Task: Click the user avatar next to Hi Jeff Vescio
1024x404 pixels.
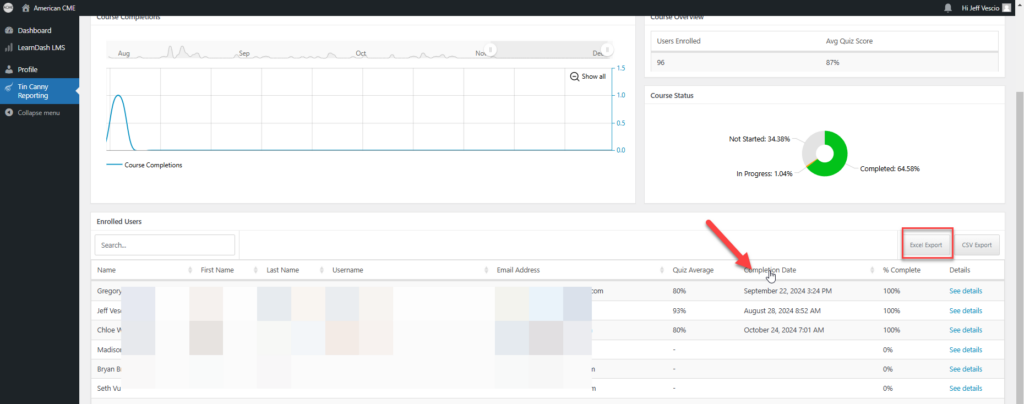Action: pyautogui.click(x=1006, y=8)
